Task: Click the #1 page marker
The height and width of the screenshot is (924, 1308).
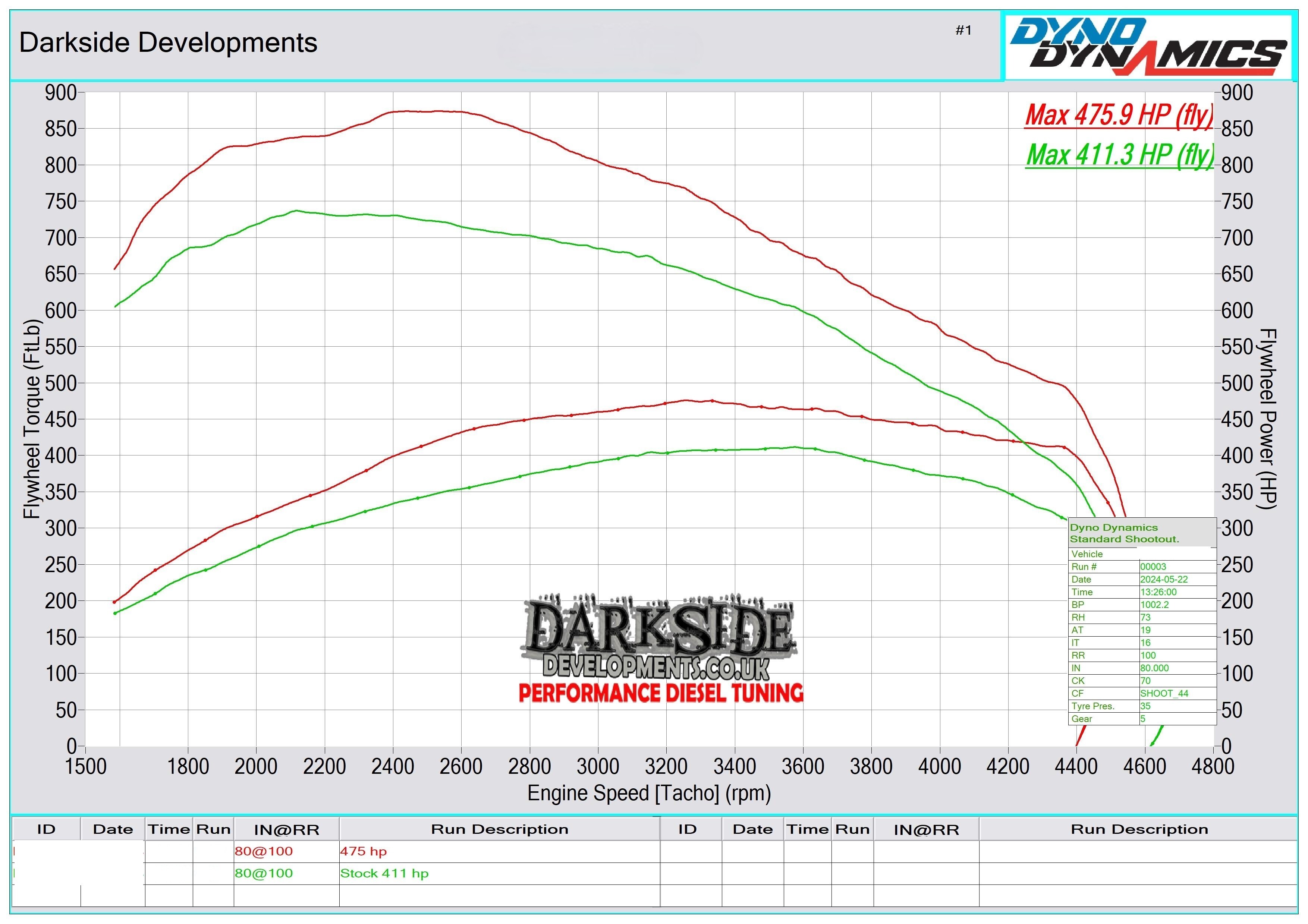Action: coord(963,30)
